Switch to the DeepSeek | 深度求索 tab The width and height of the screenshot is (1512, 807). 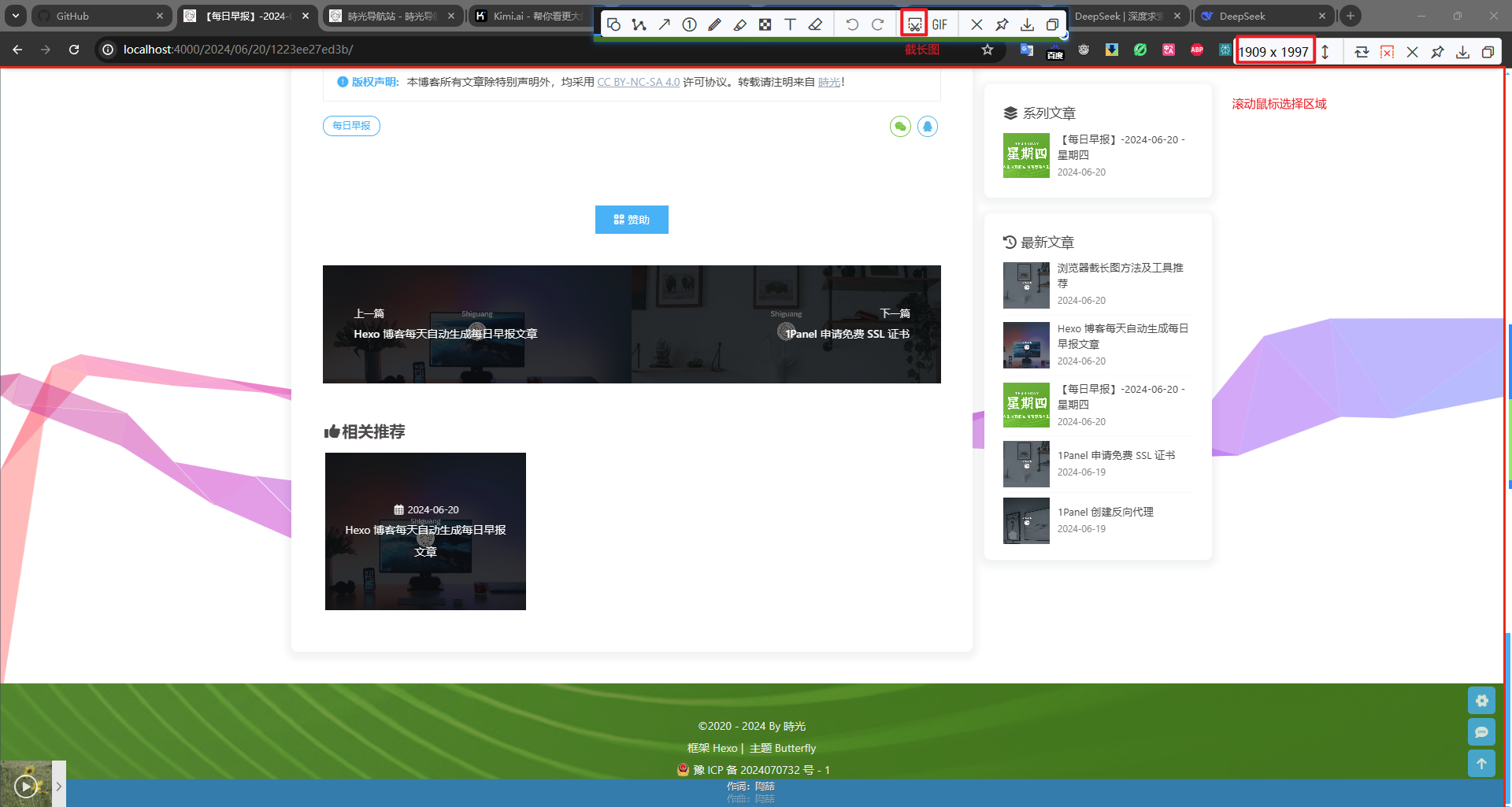(1118, 16)
